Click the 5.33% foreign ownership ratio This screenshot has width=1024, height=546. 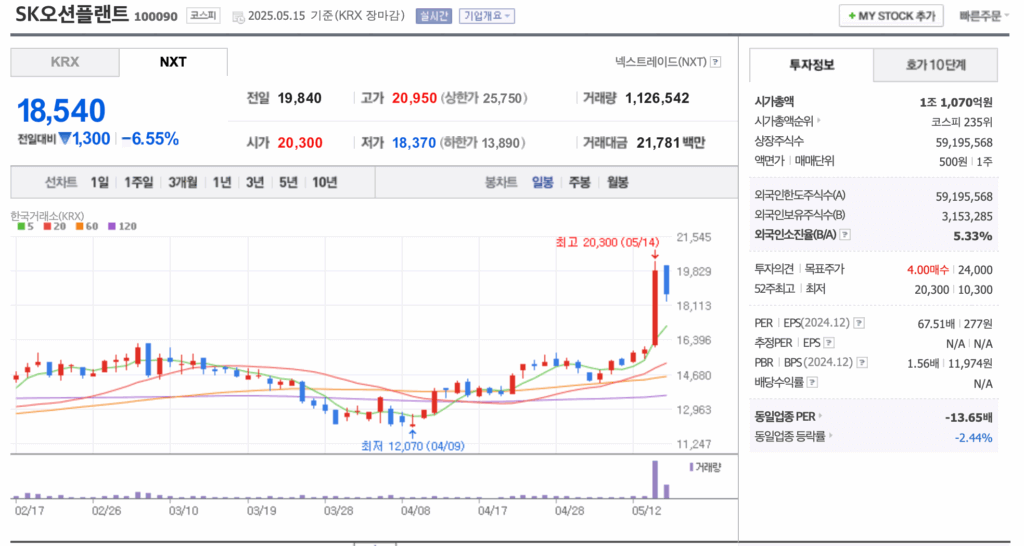pos(972,236)
